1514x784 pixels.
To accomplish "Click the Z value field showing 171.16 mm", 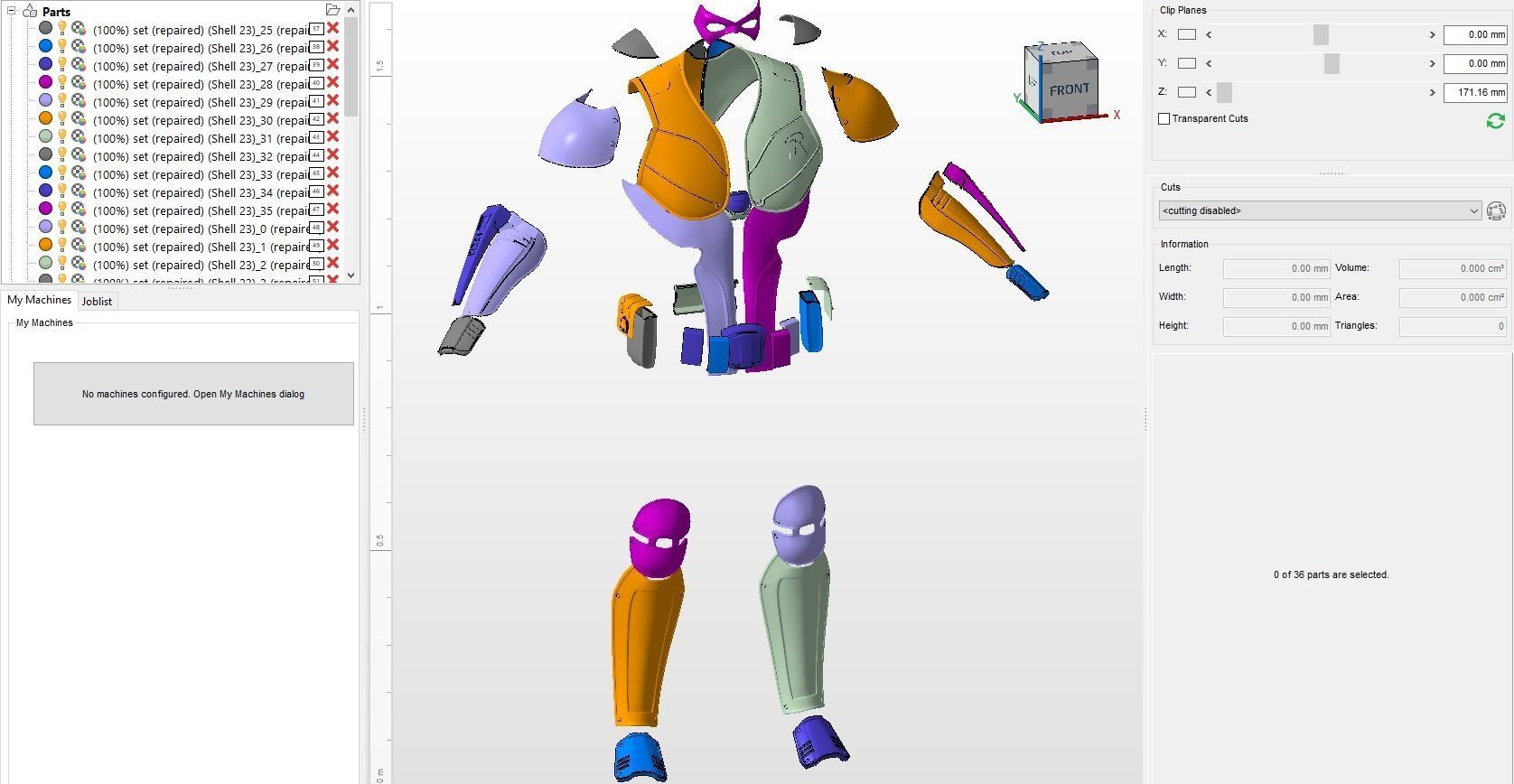I will pos(1474,92).
